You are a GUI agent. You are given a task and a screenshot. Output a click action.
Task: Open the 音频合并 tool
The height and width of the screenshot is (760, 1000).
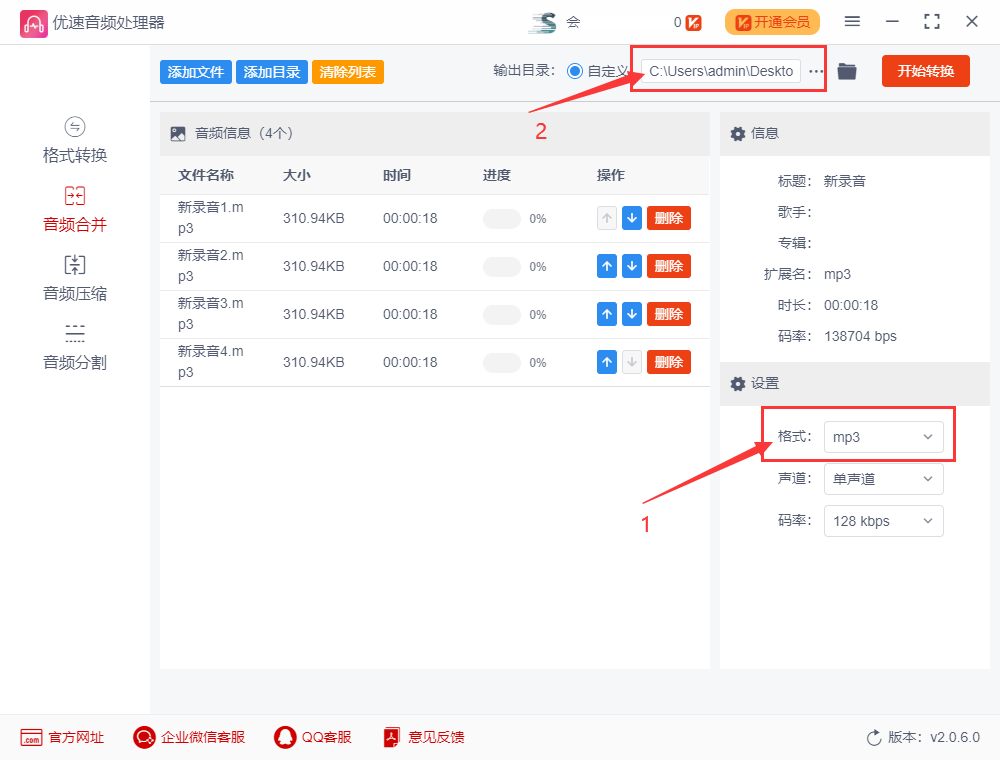tap(74, 208)
